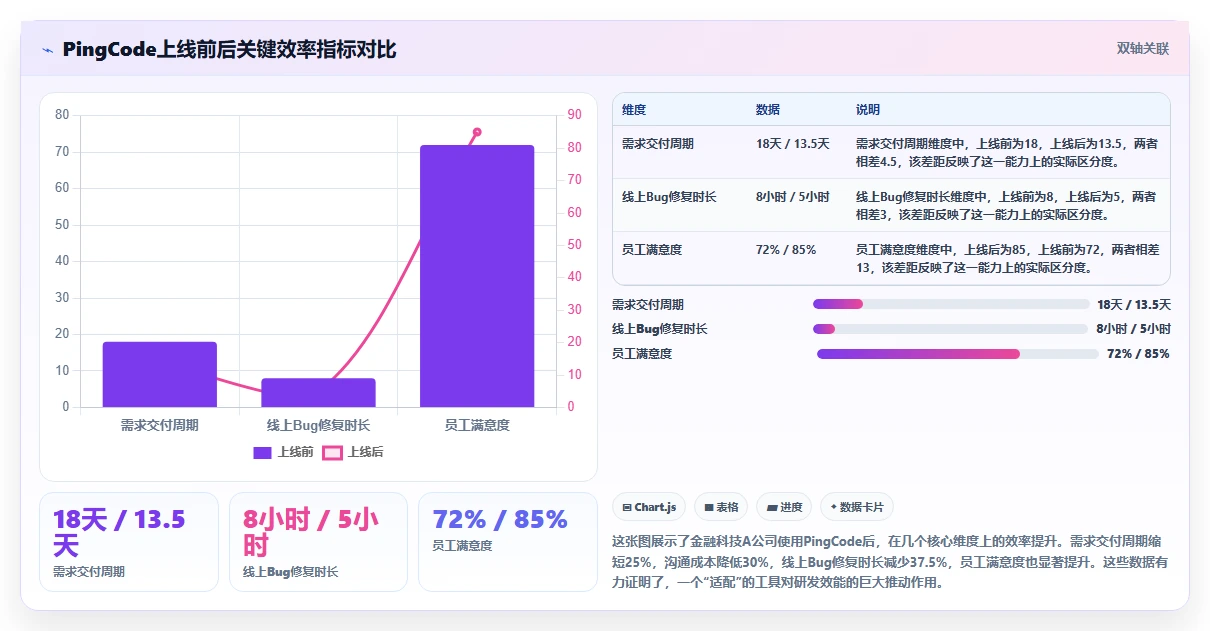The height and width of the screenshot is (631, 1210).
Task: Click the icon inside the 表格 chip
Action: click(708, 507)
